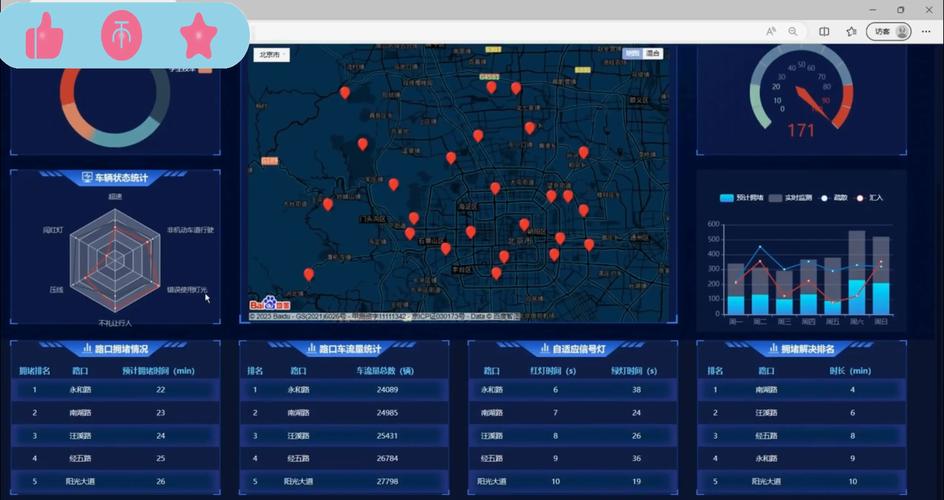Open the browser favorites star icon
This screenshot has width=944, height=500.
pos(850,31)
